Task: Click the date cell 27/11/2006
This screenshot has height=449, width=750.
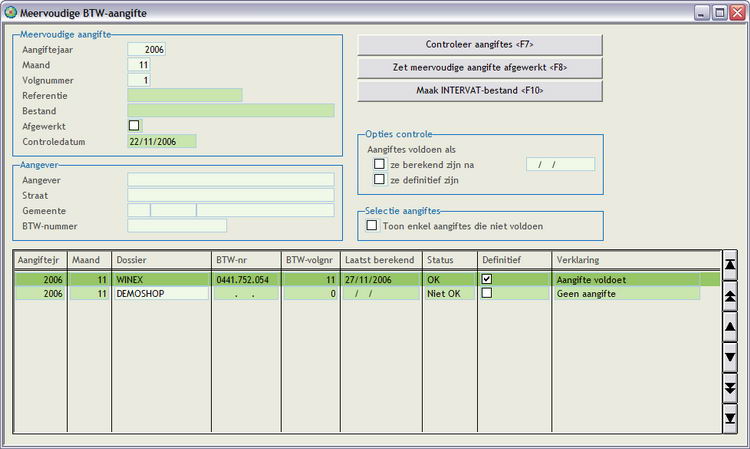Action: click(x=381, y=279)
